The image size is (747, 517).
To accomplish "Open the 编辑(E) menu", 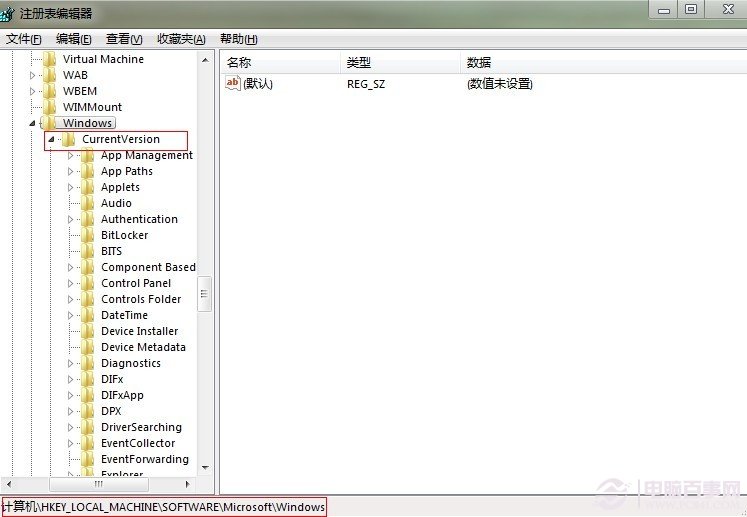I will pyautogui.click(x=73, y=39).
